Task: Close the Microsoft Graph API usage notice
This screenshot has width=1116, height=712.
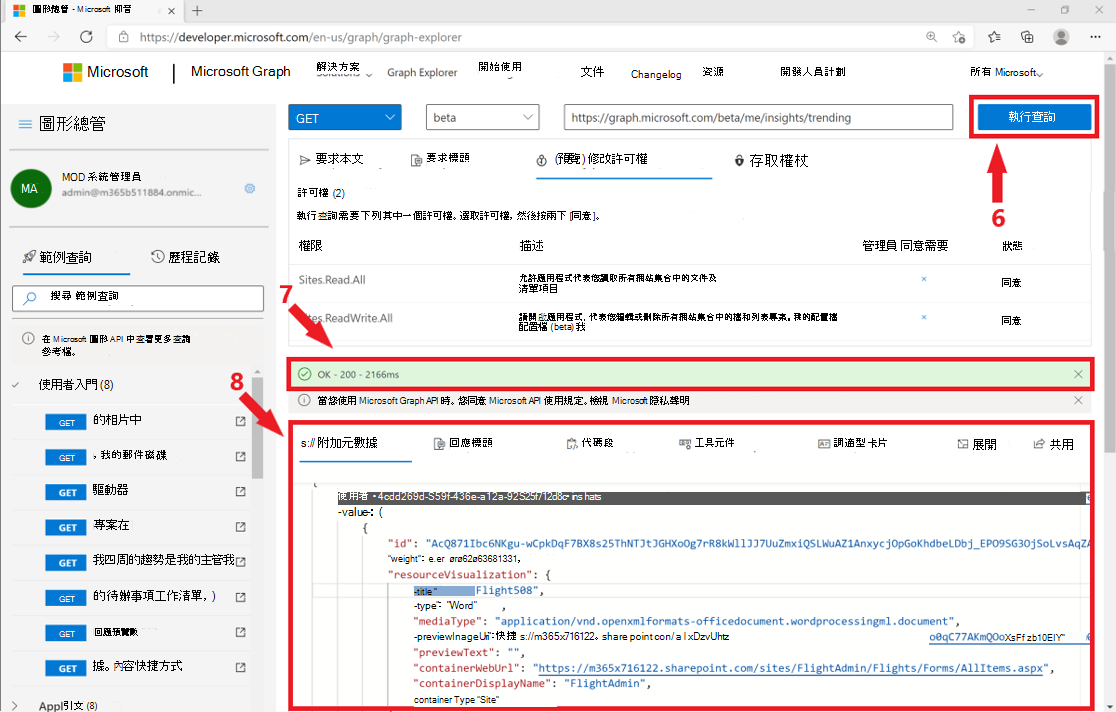Action: pyautogui.click(x=1078, y=402)
